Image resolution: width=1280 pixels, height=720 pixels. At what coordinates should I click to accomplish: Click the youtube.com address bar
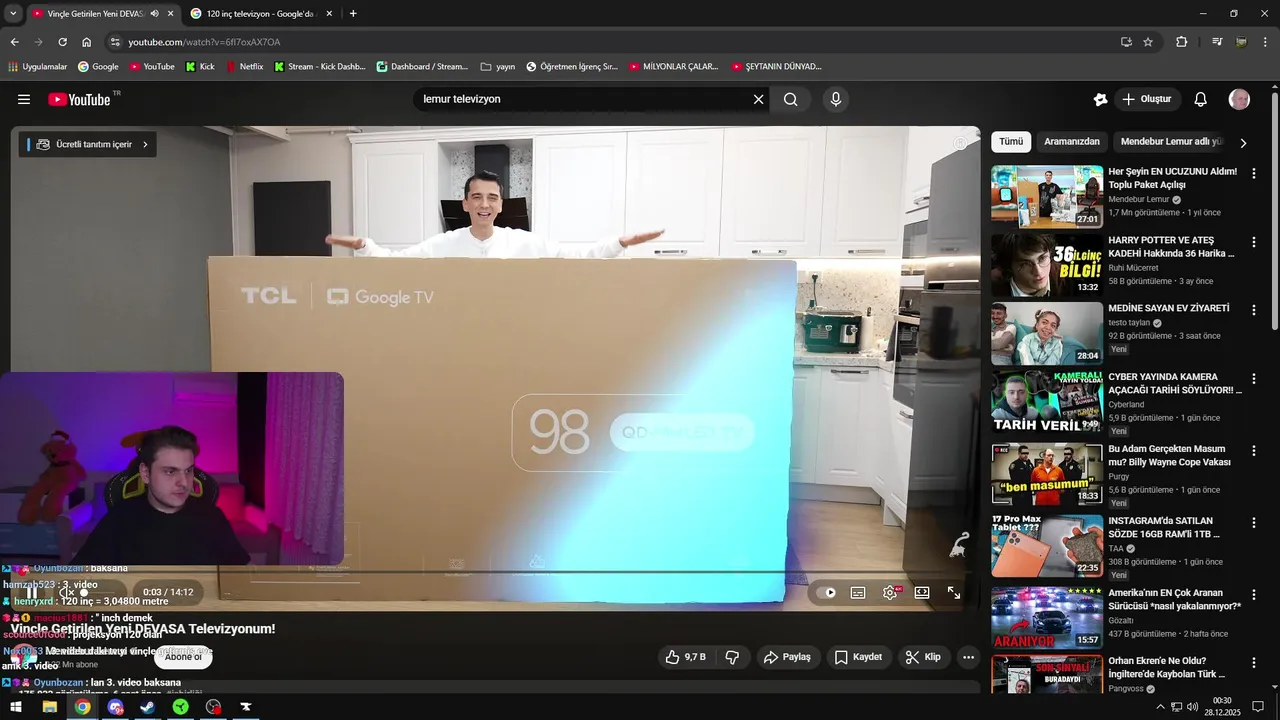(x=610, y=42)
